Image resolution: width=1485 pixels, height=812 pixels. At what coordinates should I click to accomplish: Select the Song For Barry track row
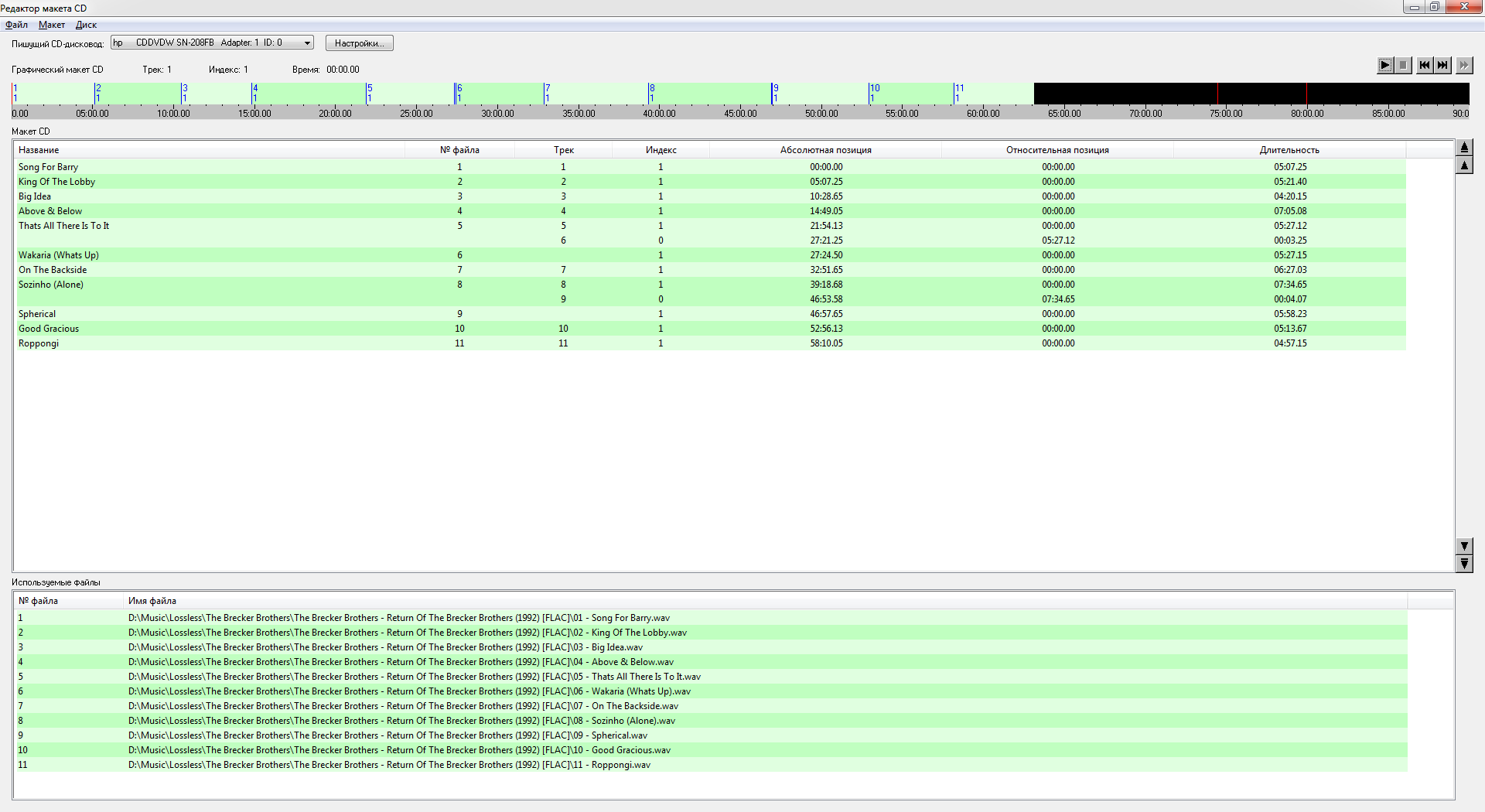click(49, 167)
